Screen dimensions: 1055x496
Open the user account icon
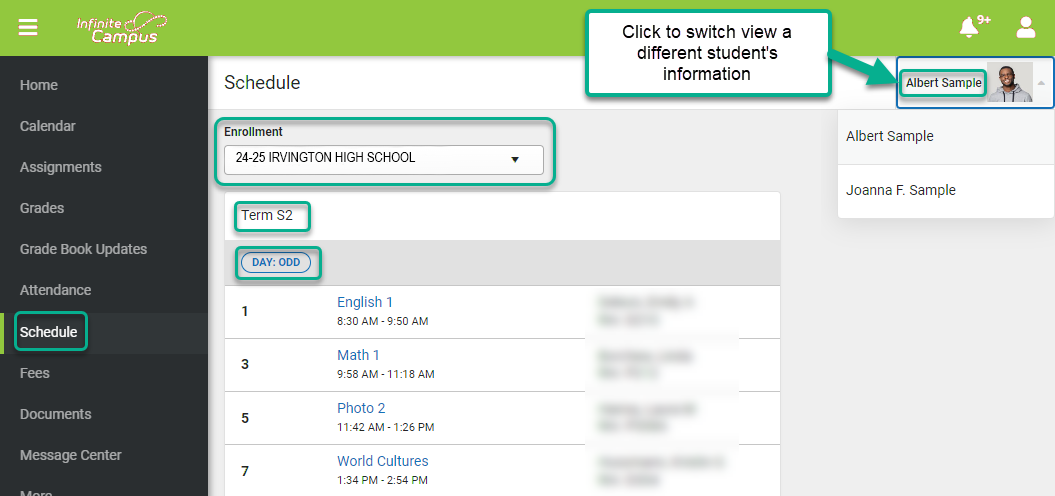[x=1025, y=28]
